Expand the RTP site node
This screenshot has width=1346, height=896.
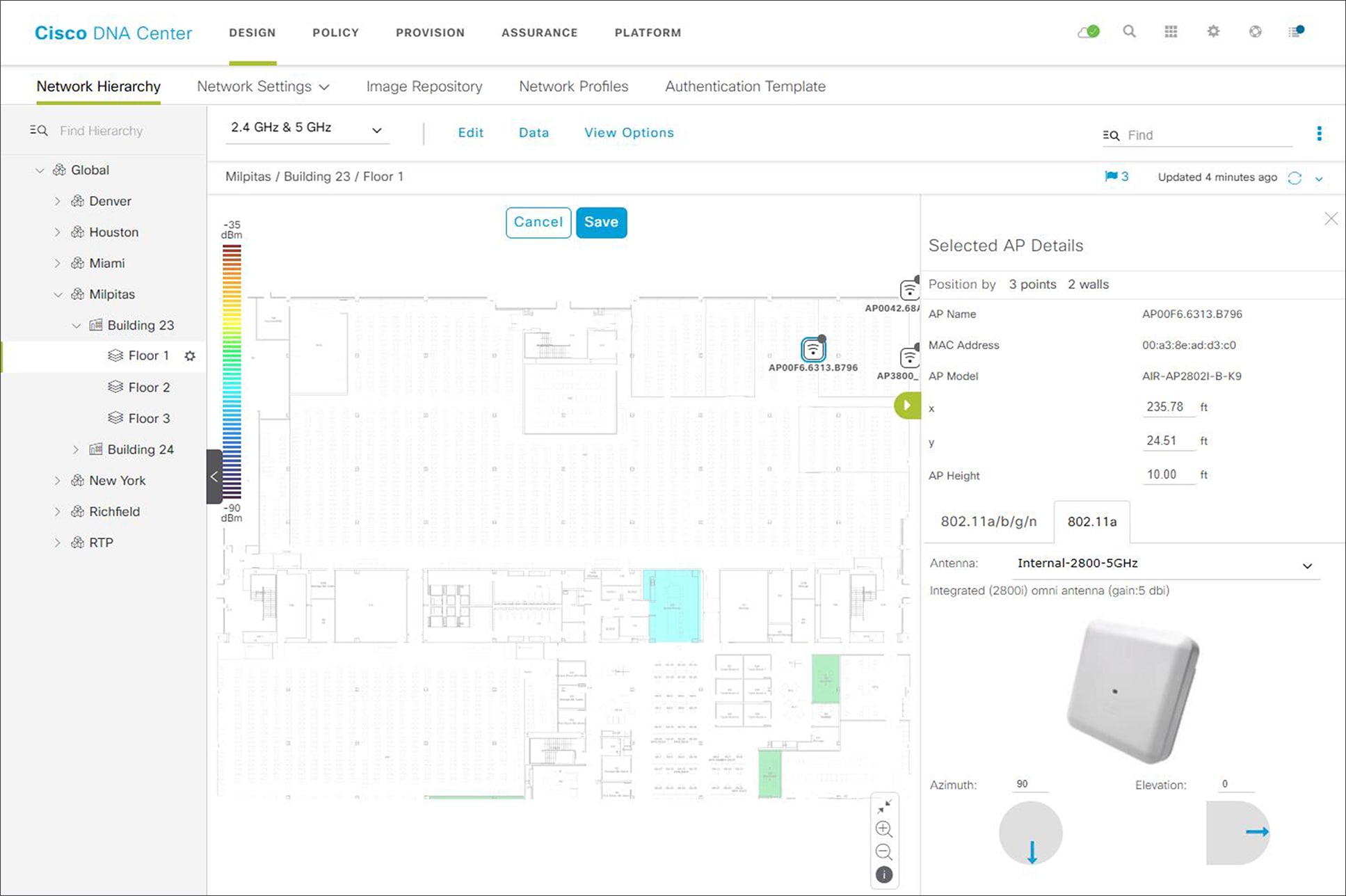58,543
